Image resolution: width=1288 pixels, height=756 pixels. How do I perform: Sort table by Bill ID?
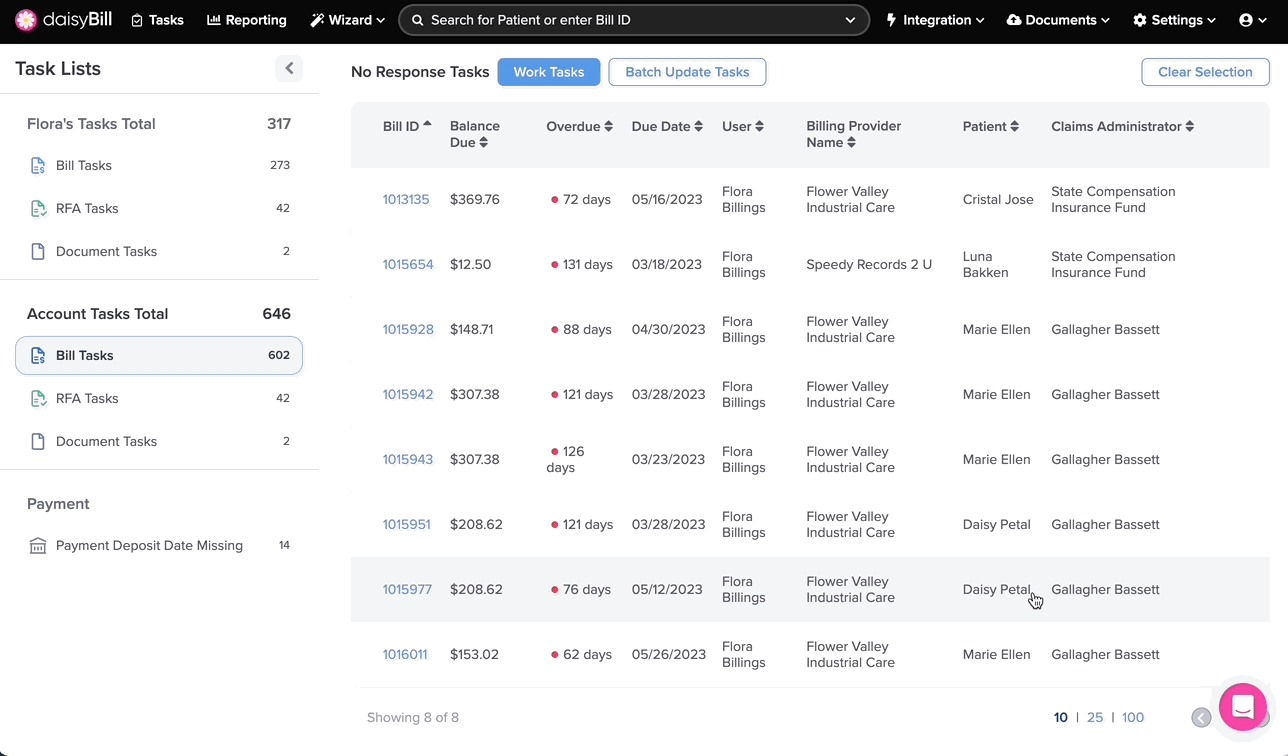pos(407,126)
